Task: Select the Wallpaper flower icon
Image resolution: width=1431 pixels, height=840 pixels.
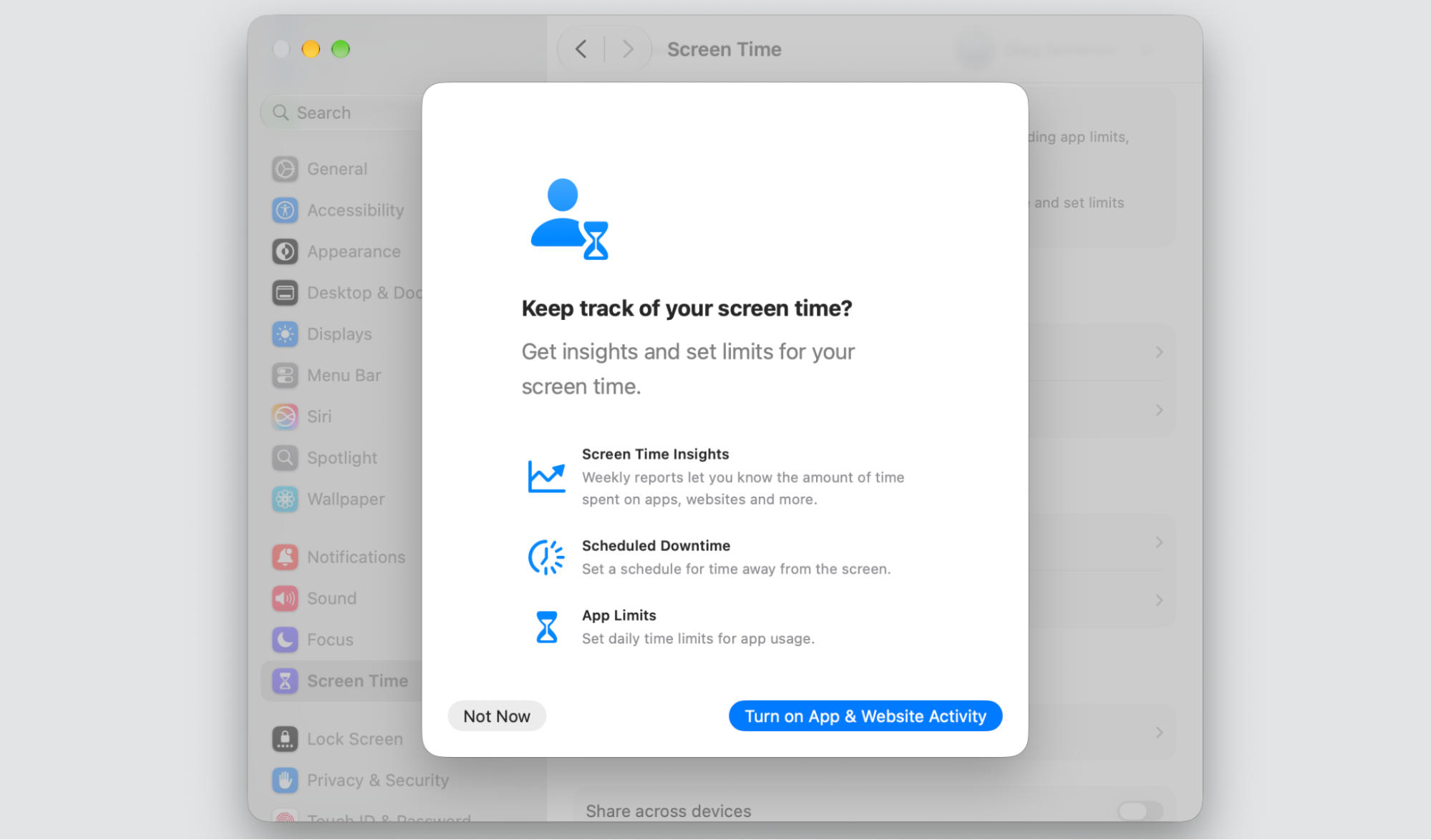Action: [285, 499]
